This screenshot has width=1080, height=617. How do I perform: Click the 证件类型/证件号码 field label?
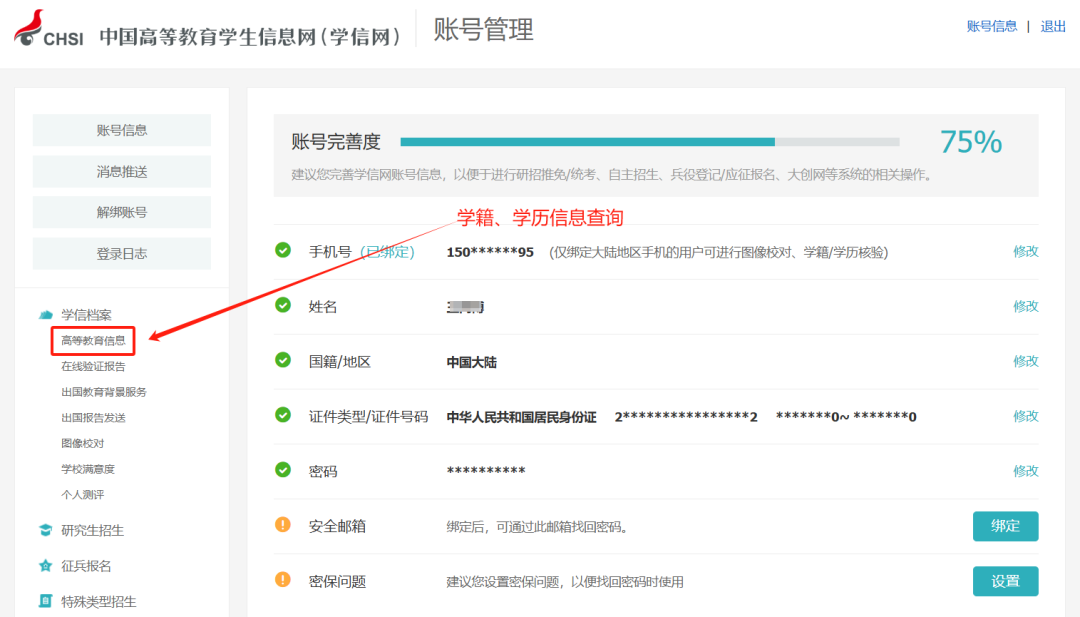pos(368,417)
